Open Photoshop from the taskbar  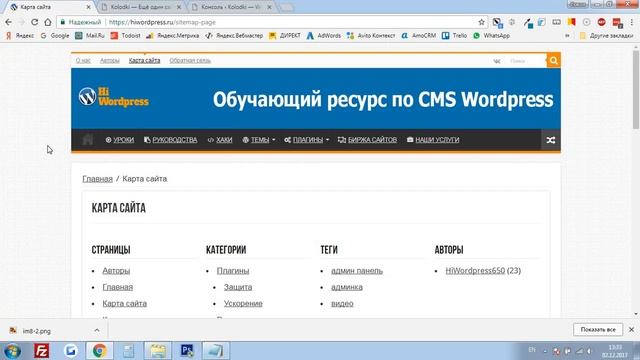tap(187, 351)
